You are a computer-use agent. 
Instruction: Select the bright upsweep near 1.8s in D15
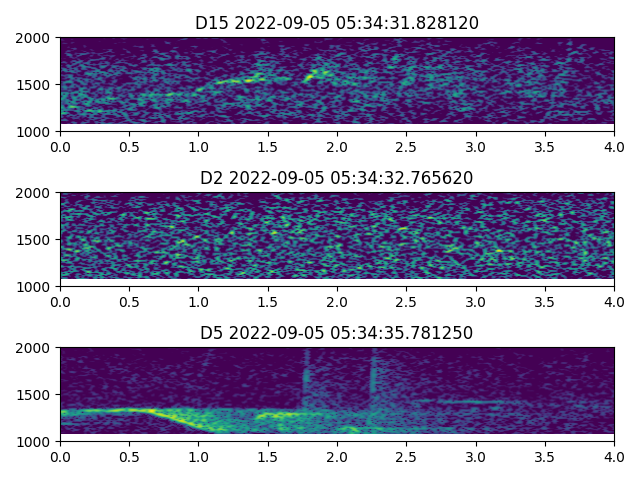tap(319, 73)
